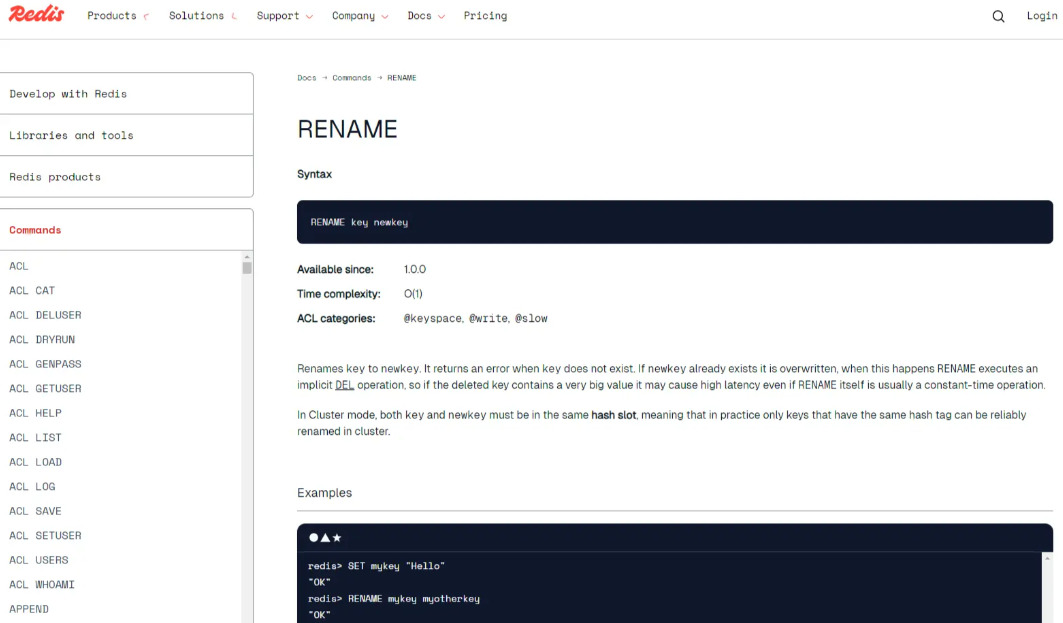The width and height of the screenshot is (1063, 623).
Task: Expand the Products menu
Action: [118, 16]
